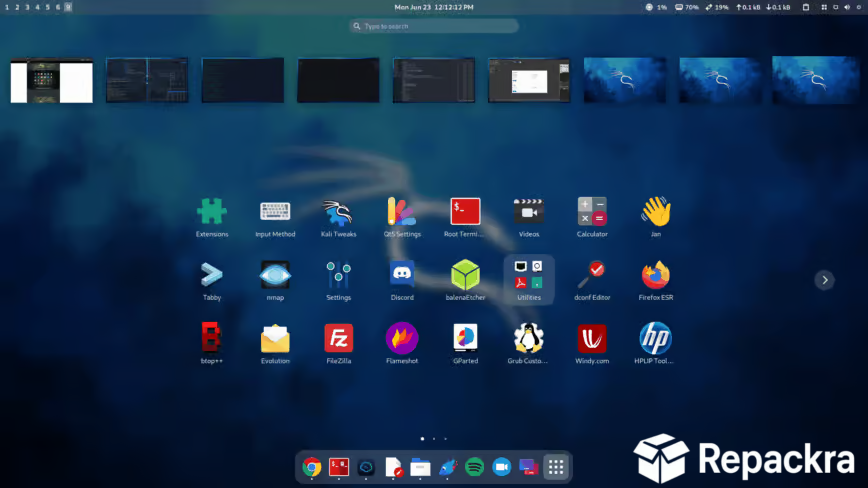The width and height of the screenshot is (868, 488).
Task: Launch Input Method settings
Action: pyautogui.click(x=275, y=217)
